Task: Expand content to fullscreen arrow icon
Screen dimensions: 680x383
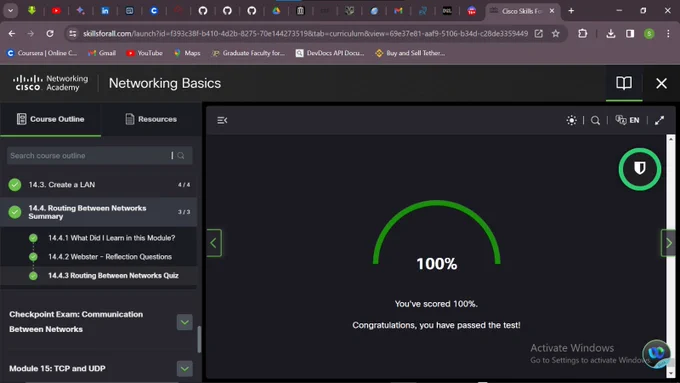Action: 659,120
